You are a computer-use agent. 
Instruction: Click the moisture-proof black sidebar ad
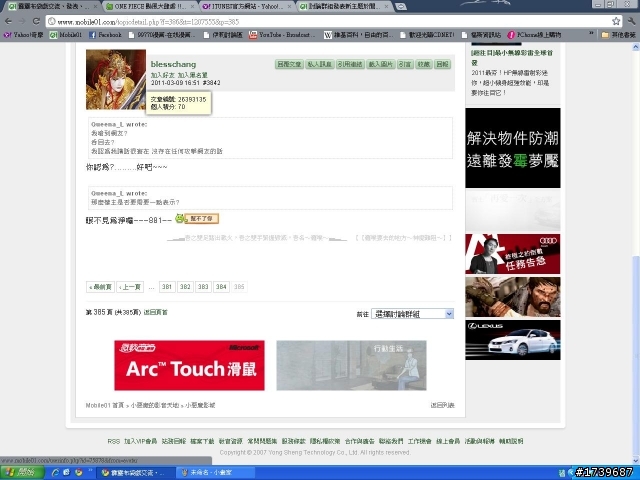pos(513,148)
